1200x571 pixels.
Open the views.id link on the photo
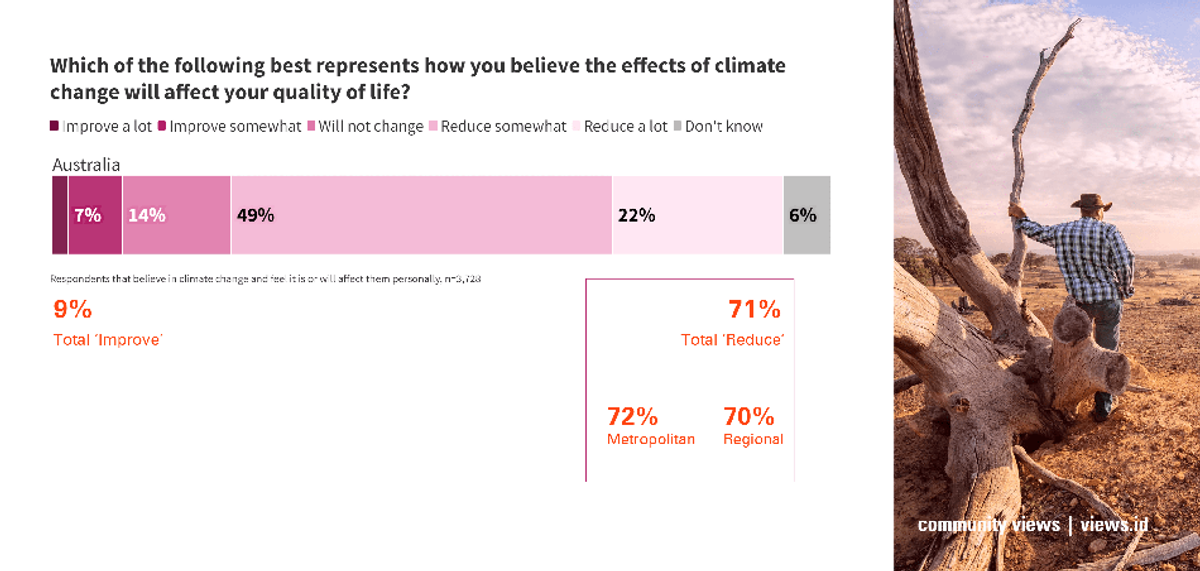[x=1114, y=525]
